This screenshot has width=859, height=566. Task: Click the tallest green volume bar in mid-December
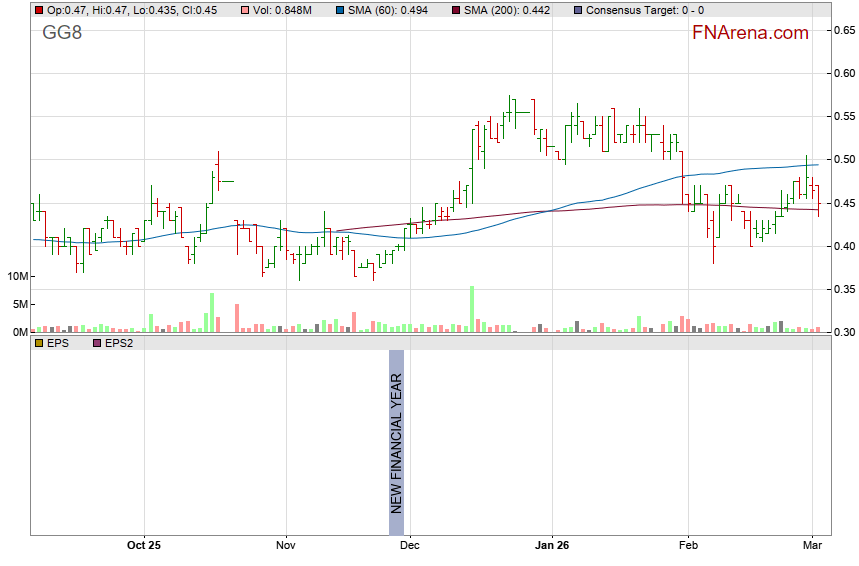471,309
